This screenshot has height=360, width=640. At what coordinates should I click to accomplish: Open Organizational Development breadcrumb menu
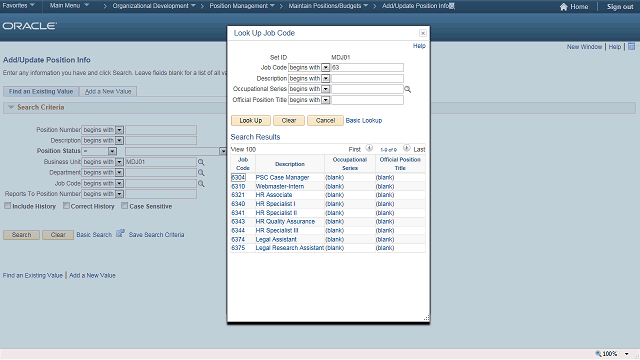coord(154,6)
